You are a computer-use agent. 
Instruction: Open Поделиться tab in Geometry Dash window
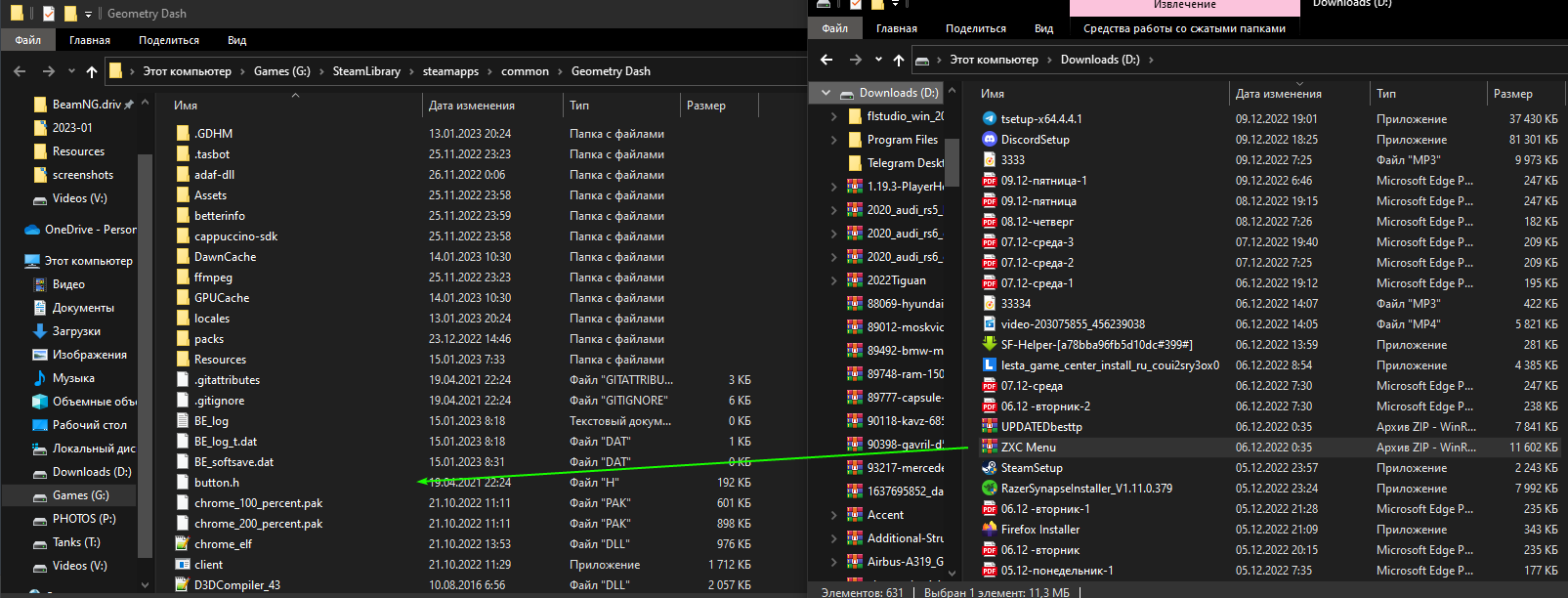click(169, 40)
